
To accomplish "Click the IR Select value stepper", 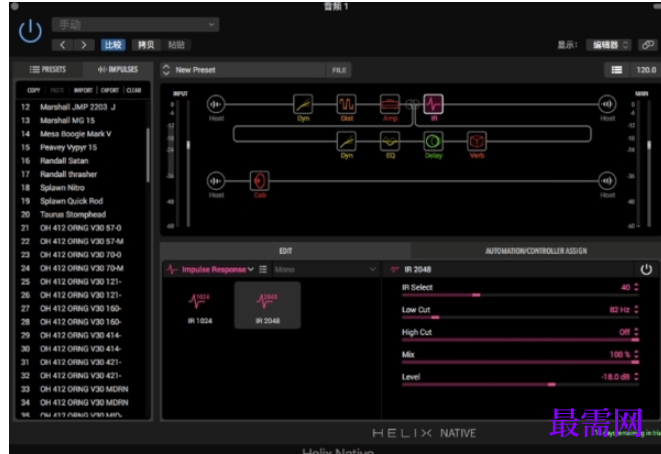I will click(636, 287).
